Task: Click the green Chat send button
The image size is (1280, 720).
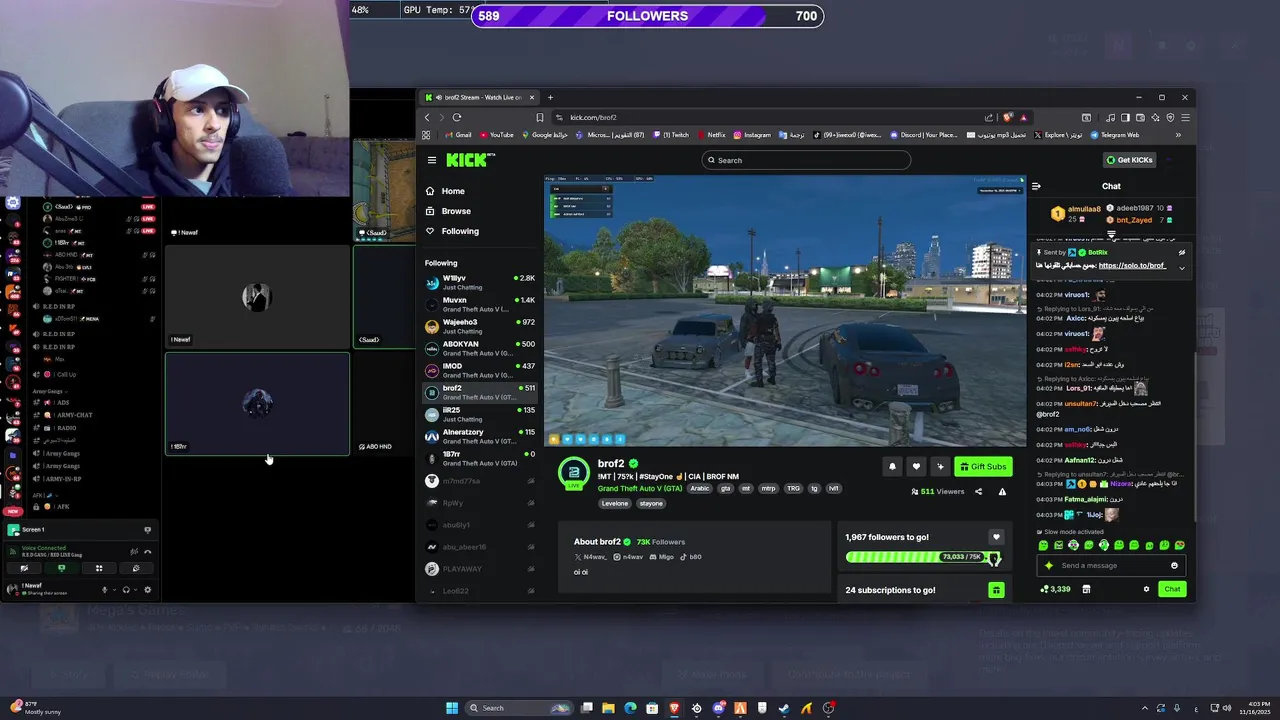Action: [1172, 589]
